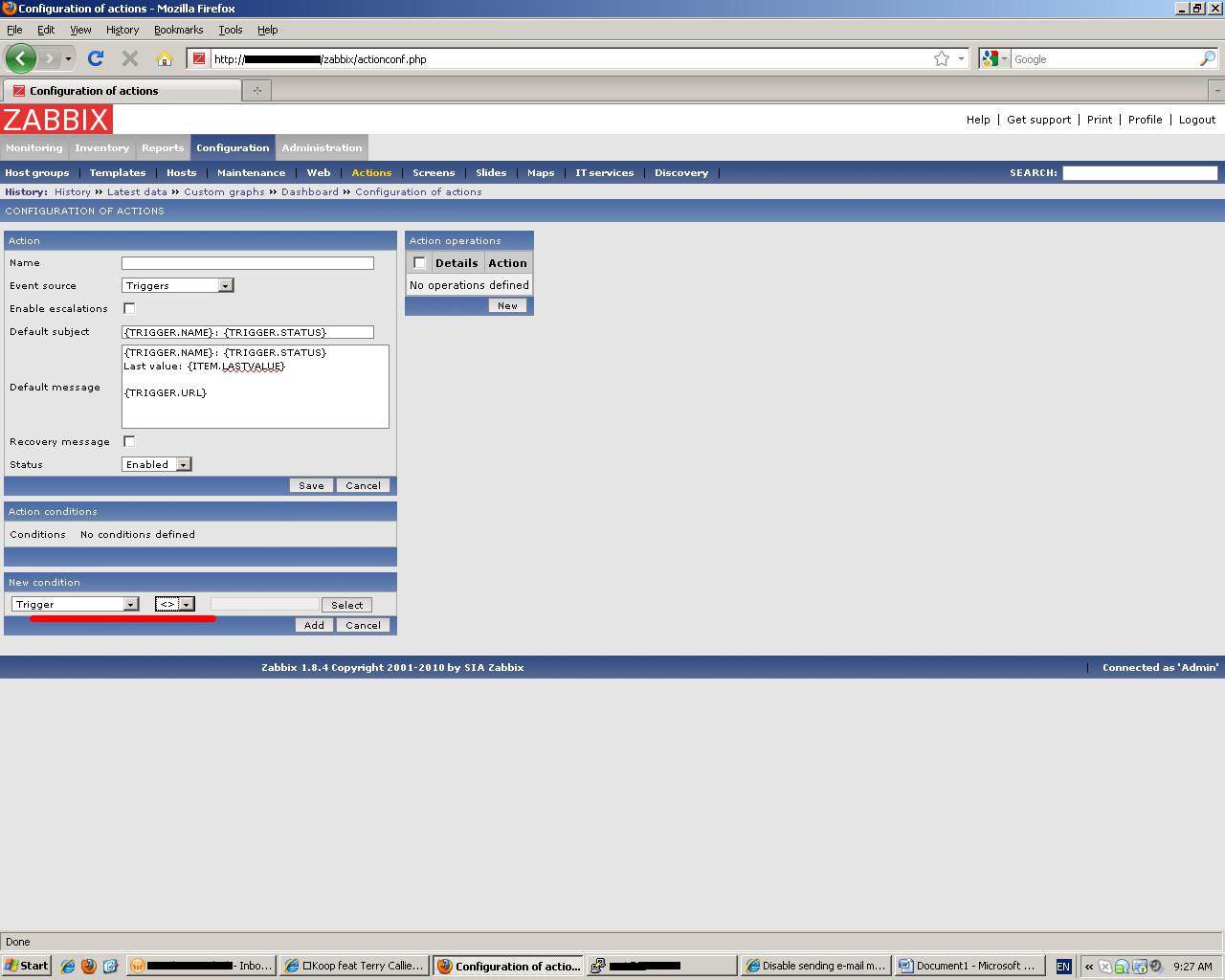
Task: Click the Zabbix favicon in the address bar
Action: pyautogui.click(x=199, y=58)
